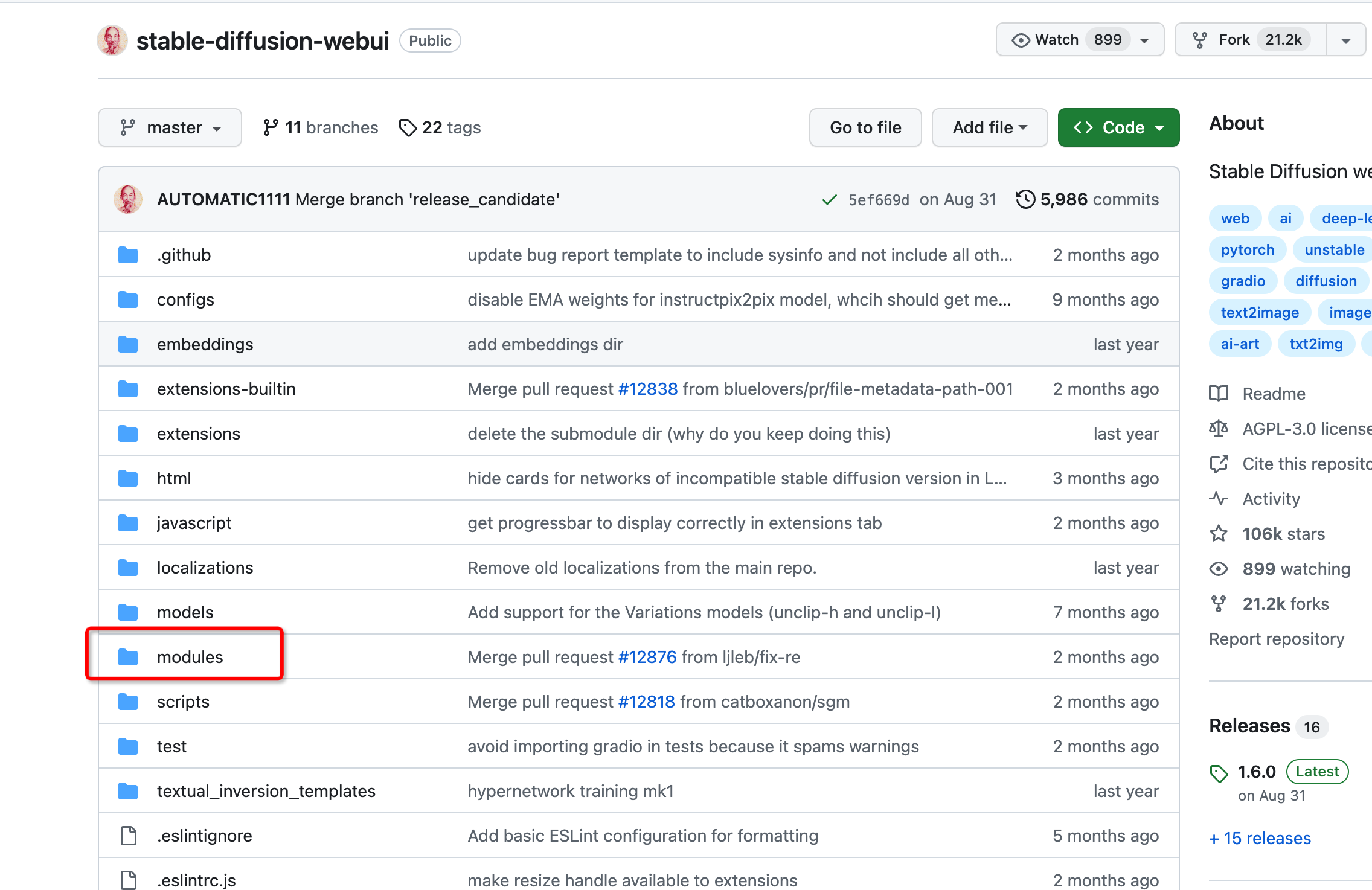The image size is (1372, 890).
Task: Select the pytorch topic tag
Action: [1247, 250]
